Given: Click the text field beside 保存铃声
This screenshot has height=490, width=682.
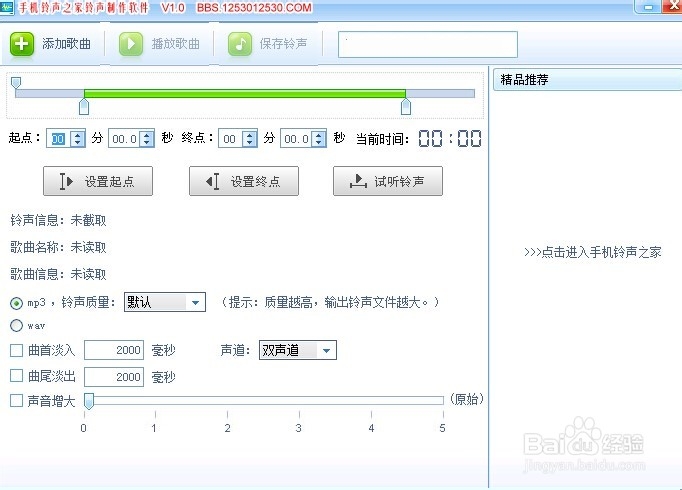Looking at the screenshot, I should 428,44.
